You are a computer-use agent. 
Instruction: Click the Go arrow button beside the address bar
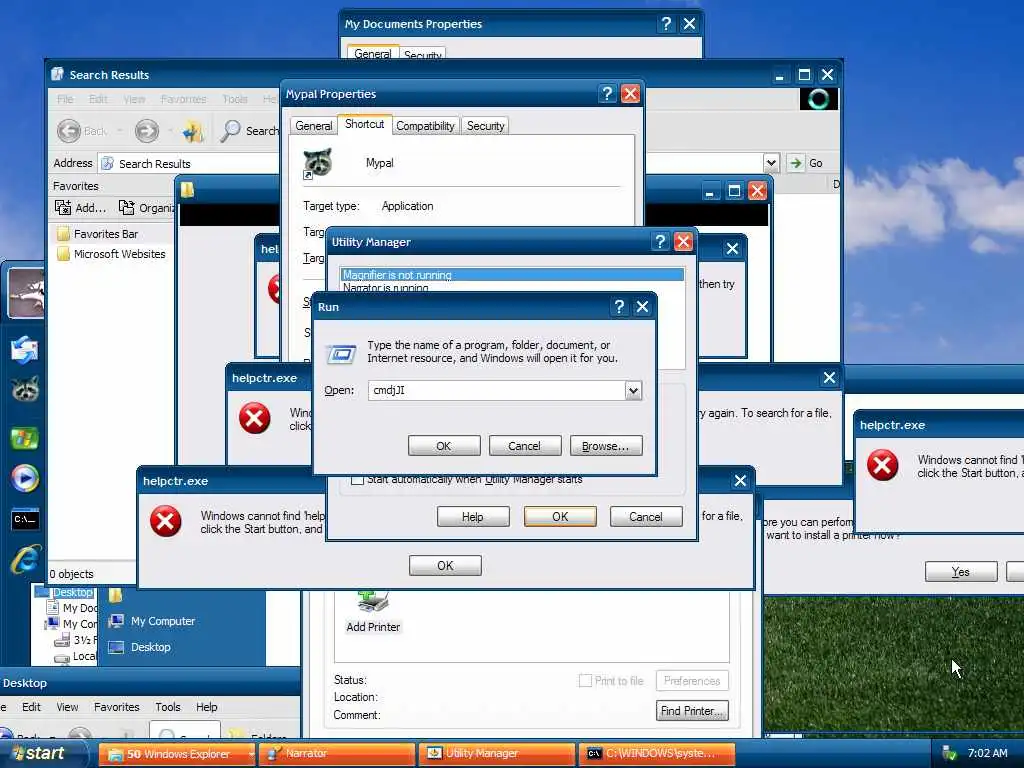click(795, 163)
